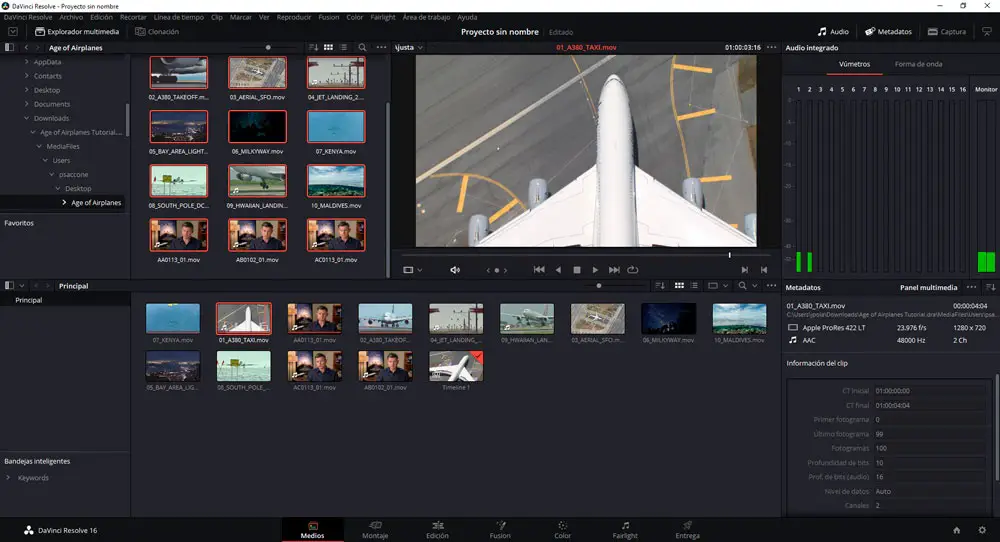
Task: Open the Color grading page
Action: pos(563,529)
